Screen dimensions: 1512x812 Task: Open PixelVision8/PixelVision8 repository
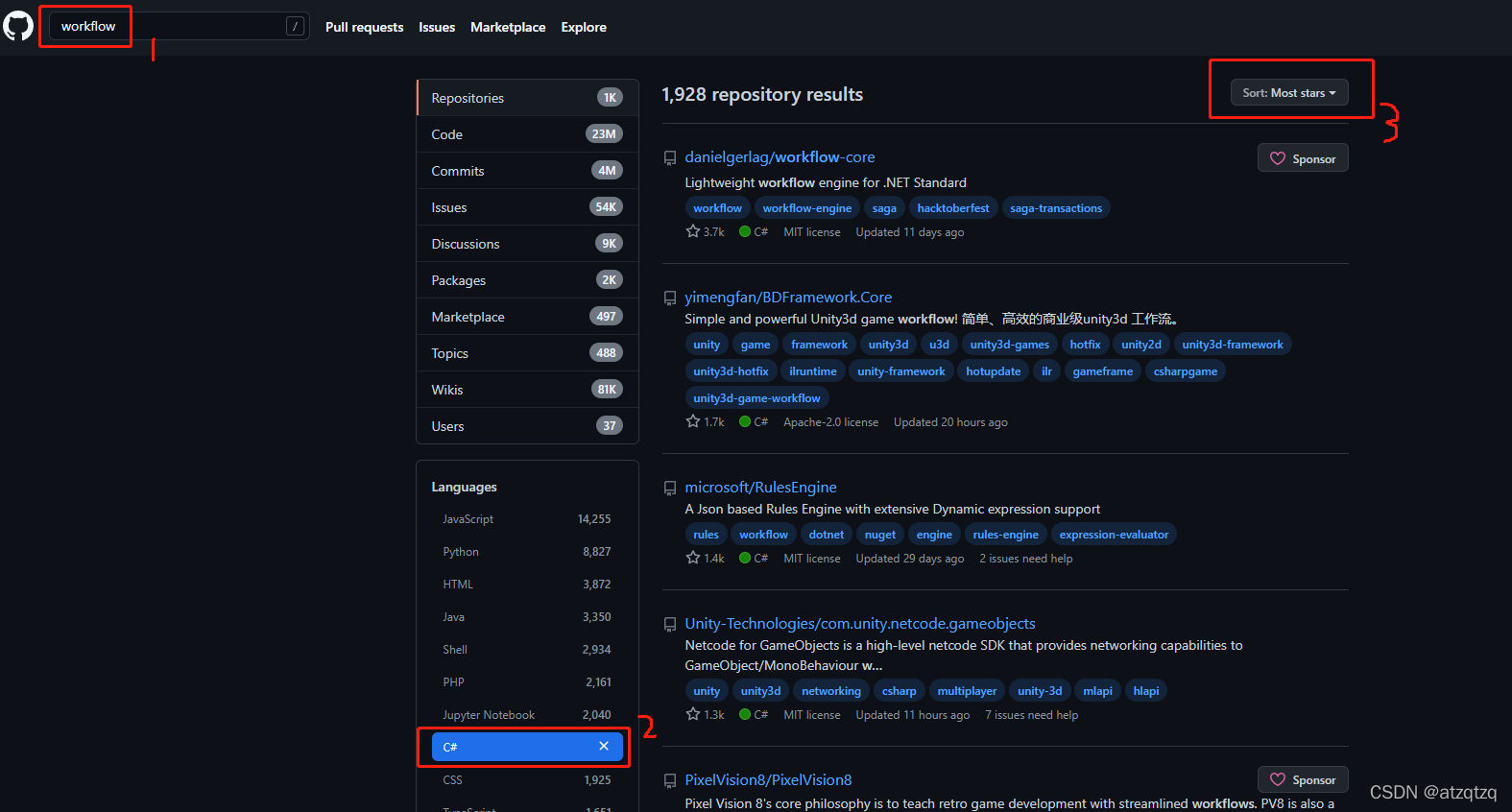(x=768, y=780)
